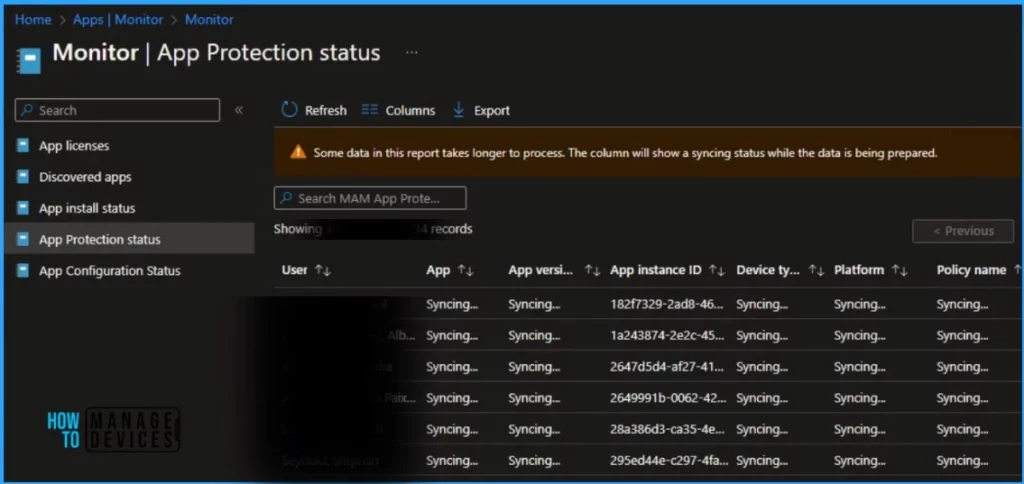Click instance ID 1a243874-2e2c-45...
Screen dimensions: 1024x484
coord(667,335)
